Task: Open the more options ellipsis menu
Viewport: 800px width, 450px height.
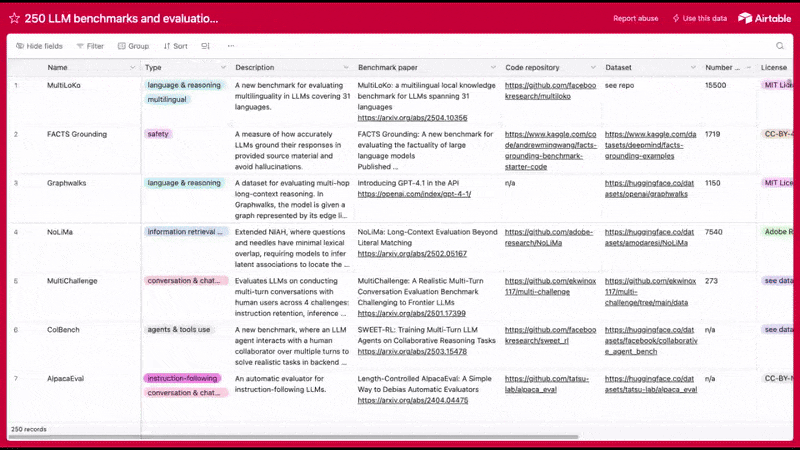Action: coord(231,46)
